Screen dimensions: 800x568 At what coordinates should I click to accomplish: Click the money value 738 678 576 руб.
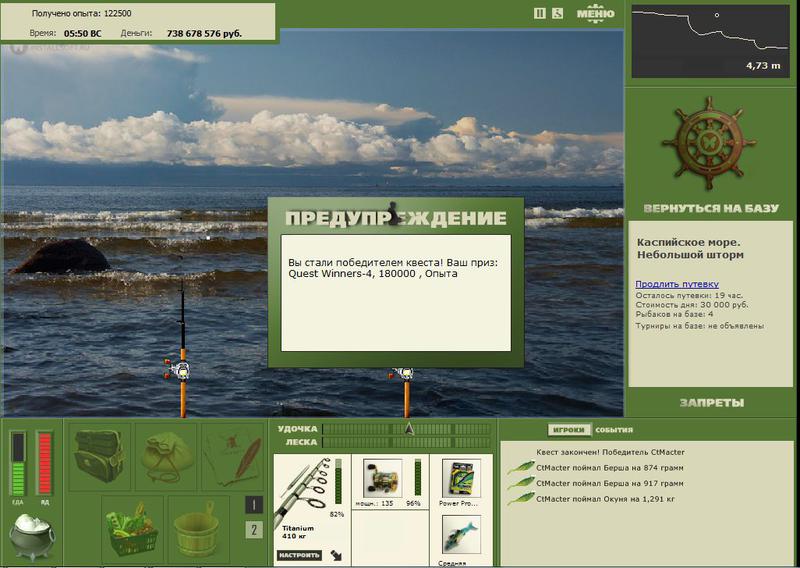point(204,34)
